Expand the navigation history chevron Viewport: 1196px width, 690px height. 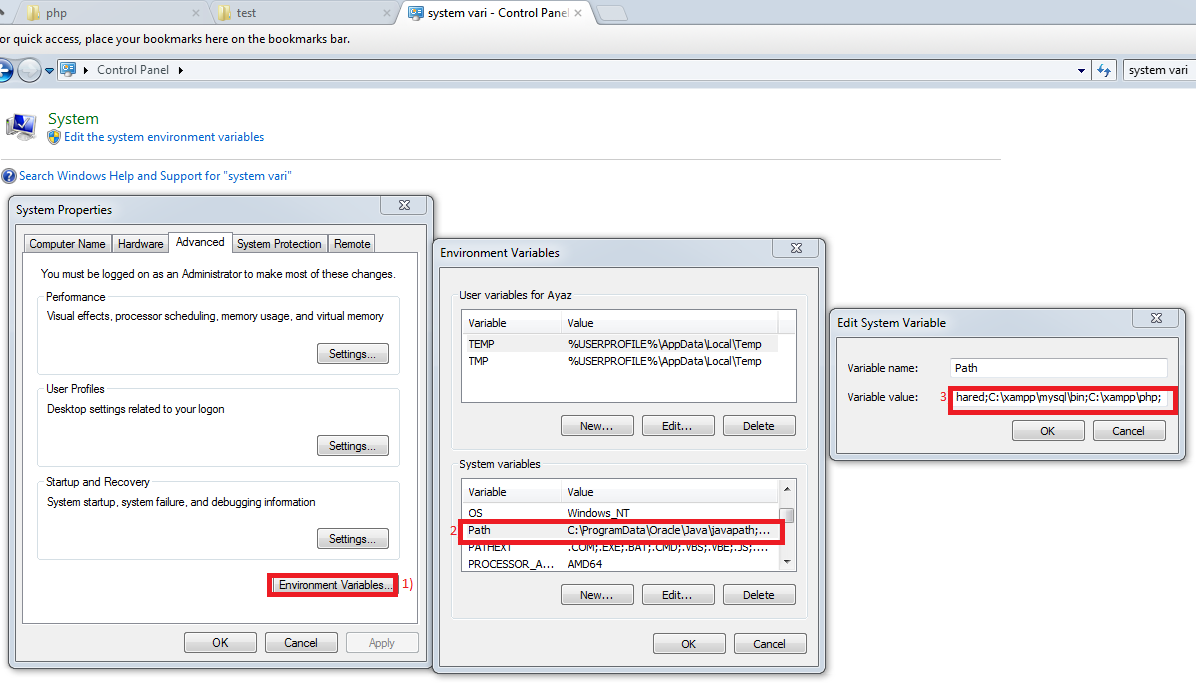pos(48,70)
